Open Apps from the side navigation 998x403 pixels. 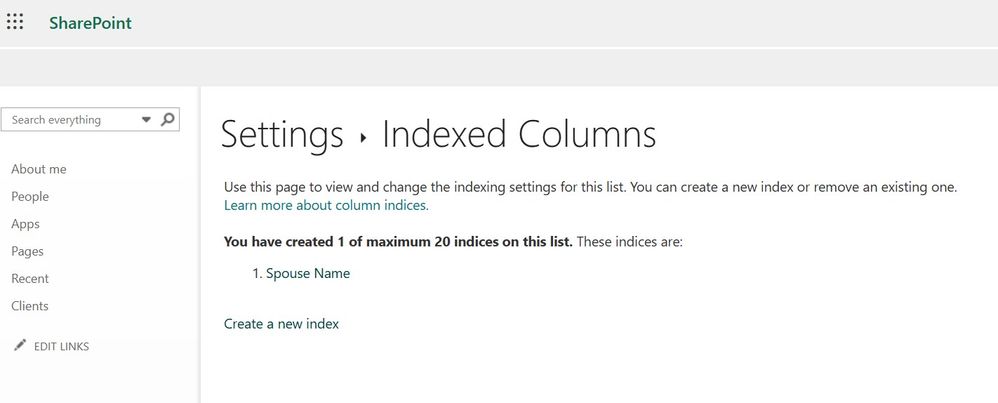click(25, 224)
